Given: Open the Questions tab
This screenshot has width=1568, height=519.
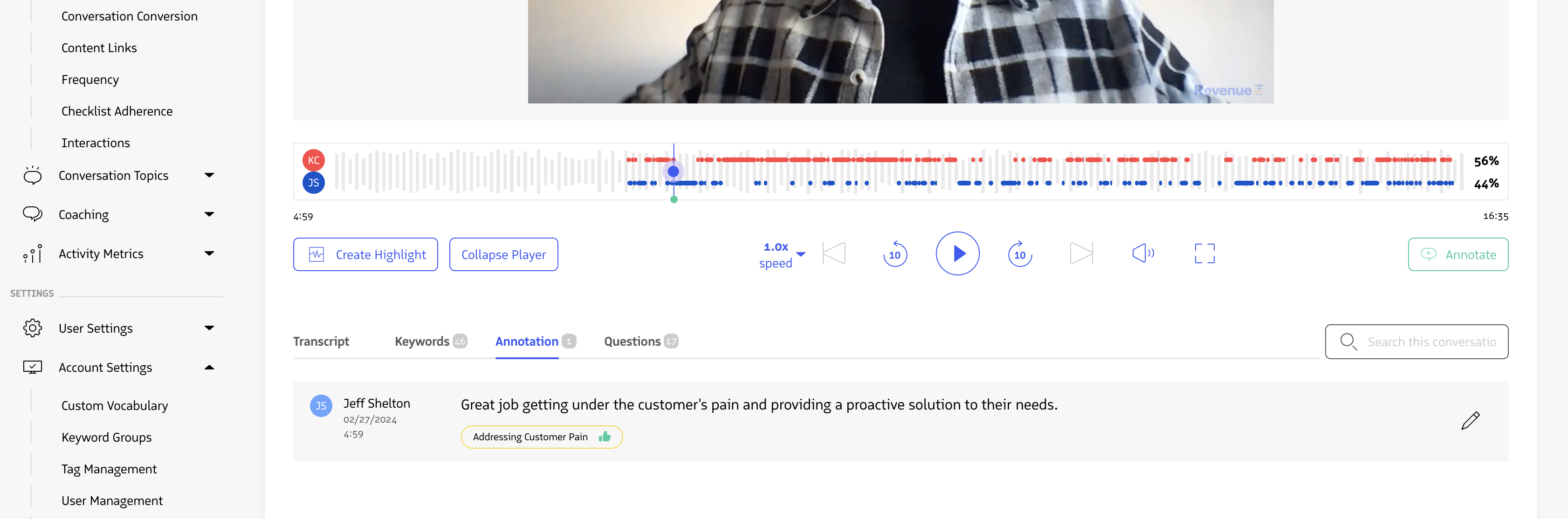Looking at the screenshot, I should [632, 341].
